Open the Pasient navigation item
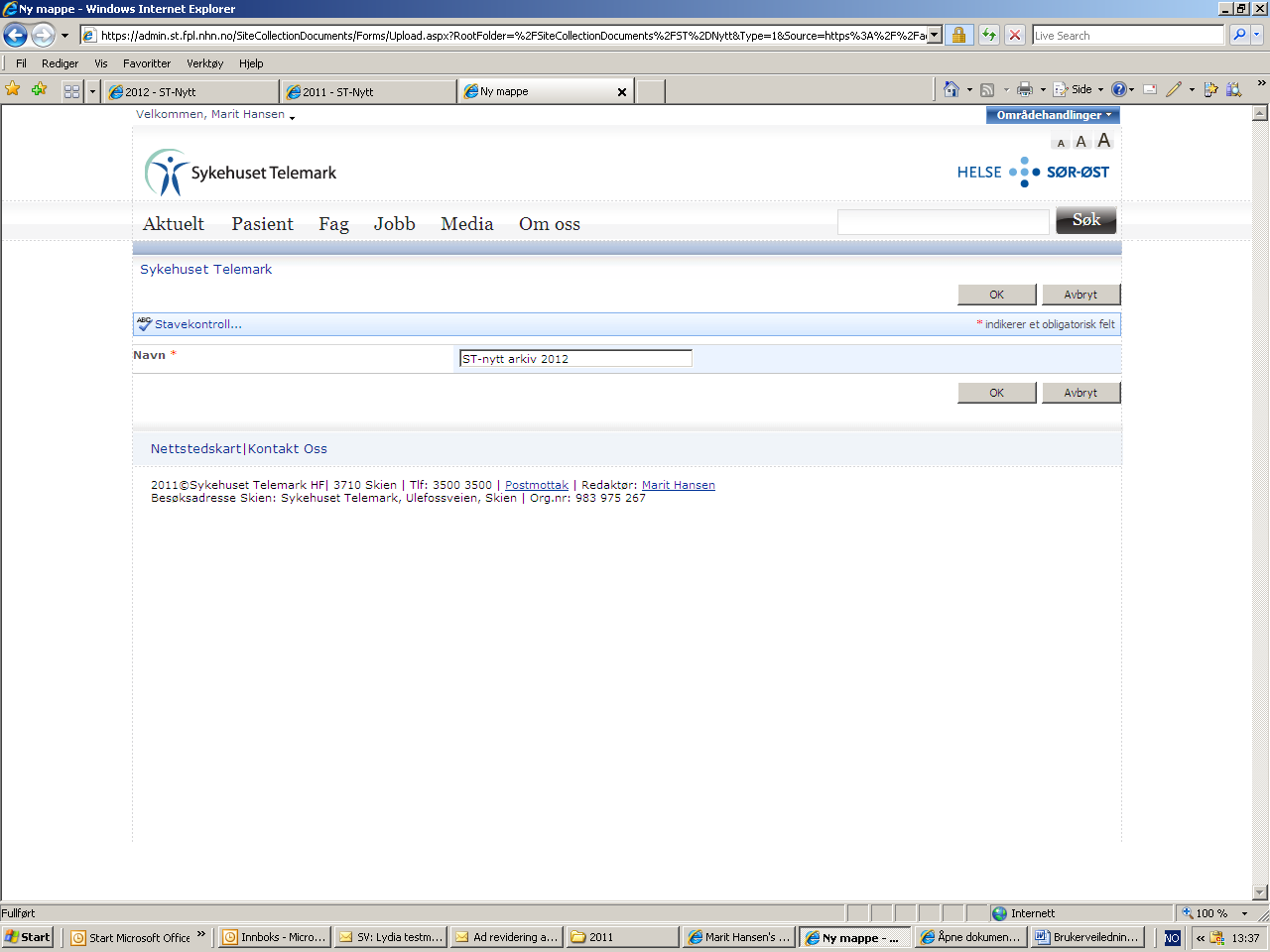This screenshot has width=1270, height=952. (x=262, y=224)
